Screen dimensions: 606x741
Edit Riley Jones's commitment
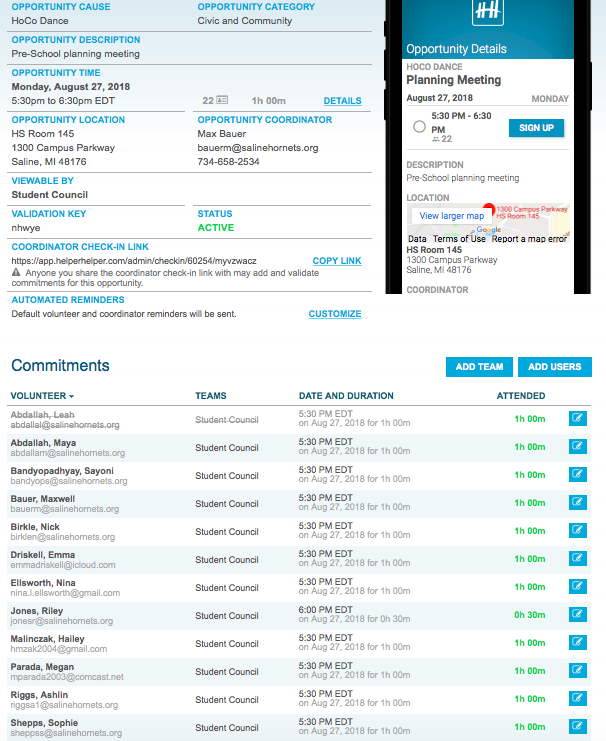pyautogui.click(x=578, y=614)
